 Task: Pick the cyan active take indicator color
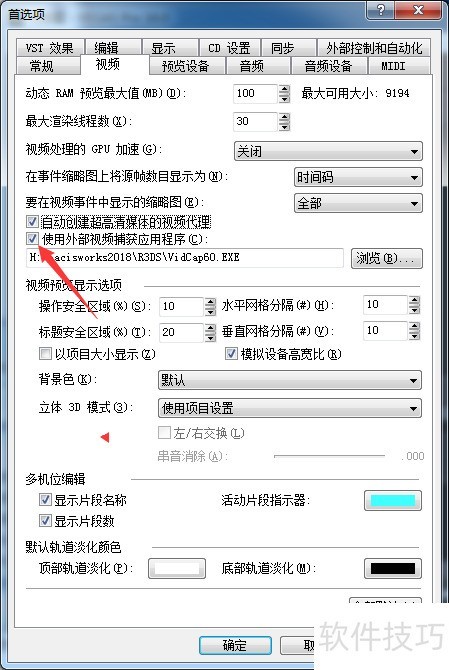tap(393, 500)
